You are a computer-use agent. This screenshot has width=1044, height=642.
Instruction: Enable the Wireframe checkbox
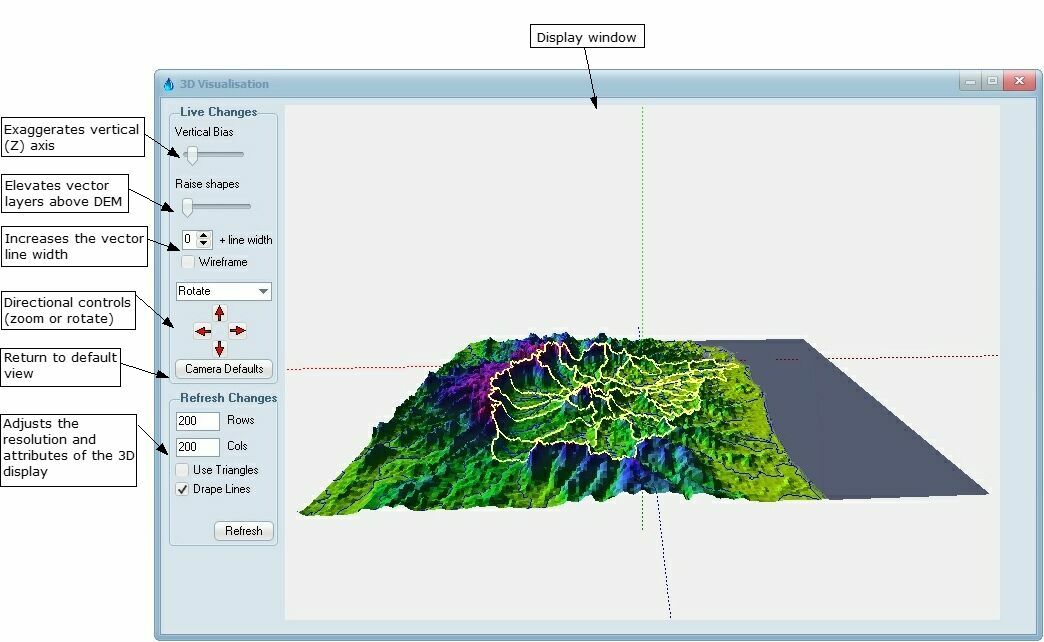186,261
